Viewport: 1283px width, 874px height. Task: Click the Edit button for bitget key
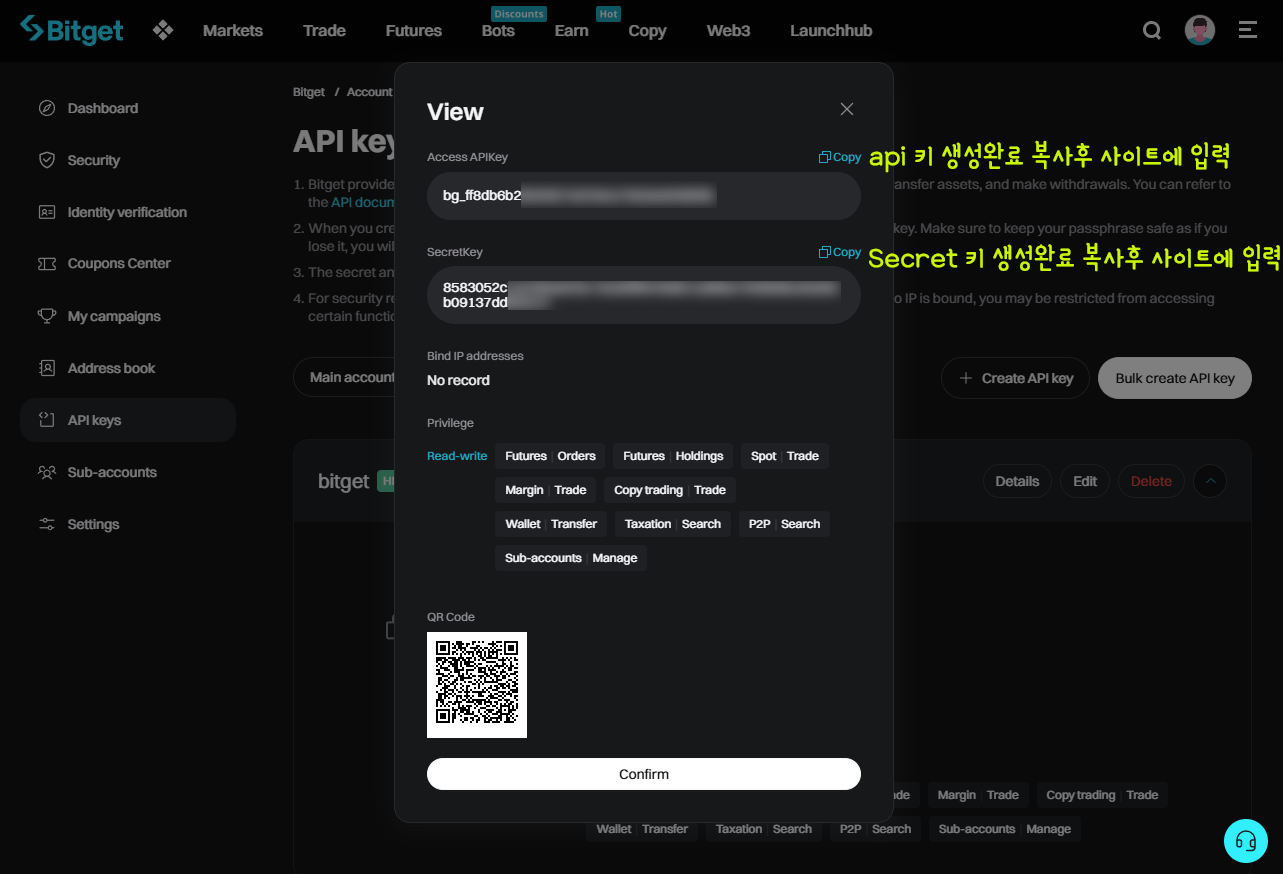click(1085, 481)
